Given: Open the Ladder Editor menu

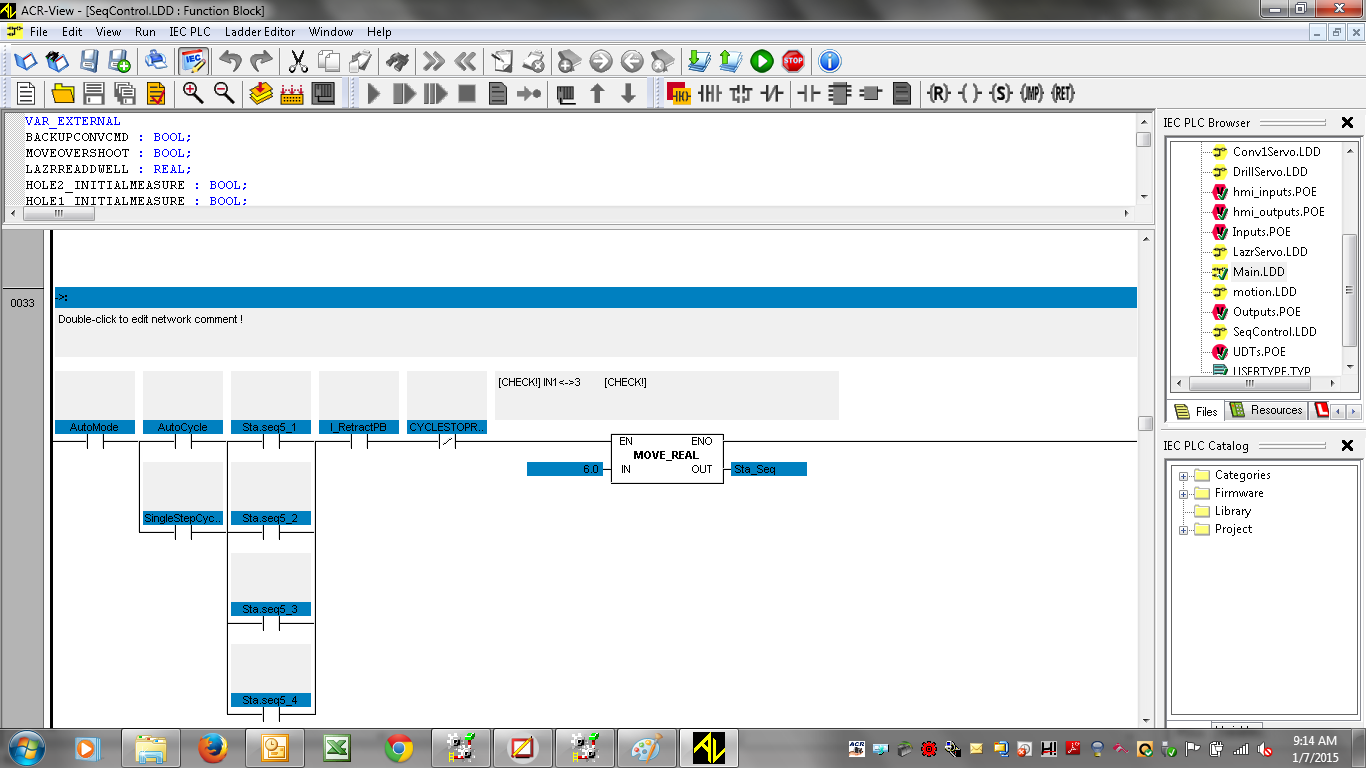Looking at the screenshot, I should point(259,32).
